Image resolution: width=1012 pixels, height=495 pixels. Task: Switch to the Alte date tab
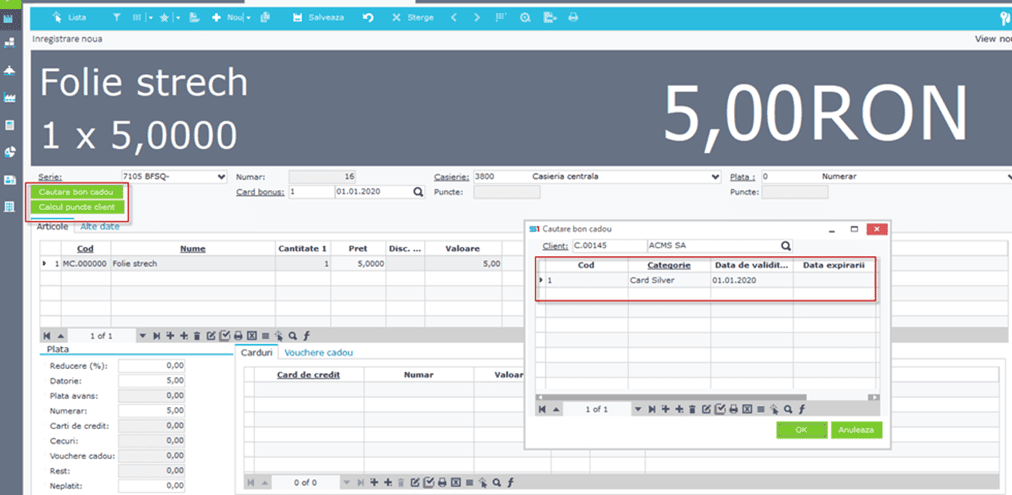(x=100, y=227)
